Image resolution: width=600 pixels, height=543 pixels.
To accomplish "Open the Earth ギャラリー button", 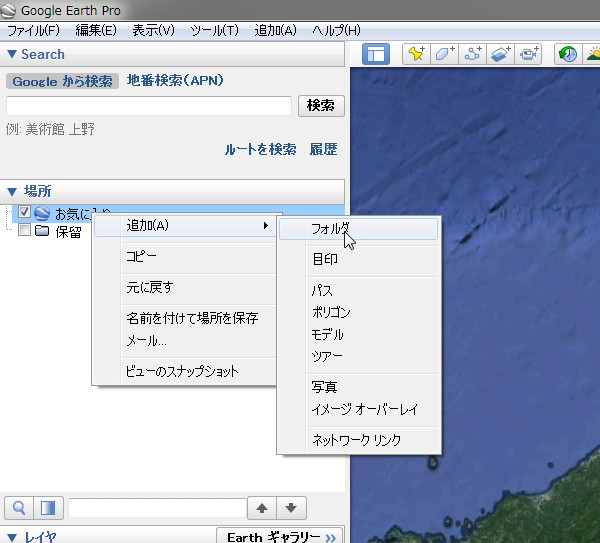I will [280, 536].
